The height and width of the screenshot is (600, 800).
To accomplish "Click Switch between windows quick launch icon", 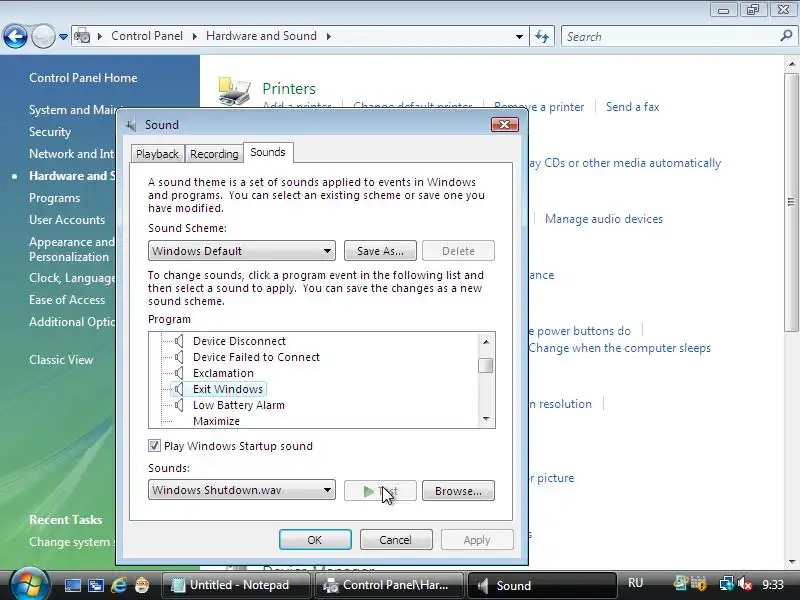I will coord(95,585).
